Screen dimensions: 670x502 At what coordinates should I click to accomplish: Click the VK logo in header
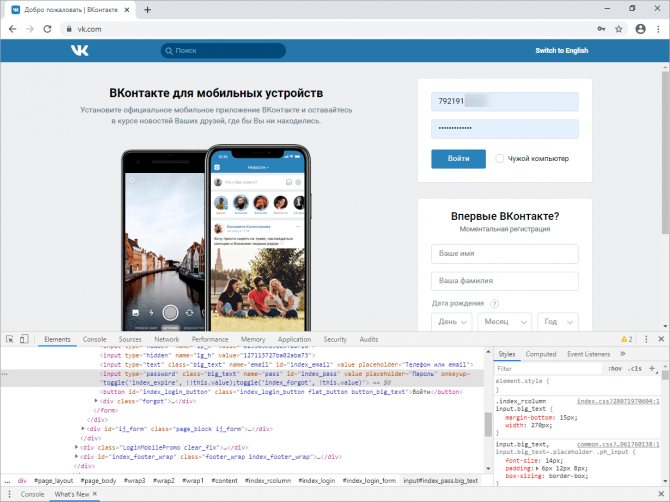79,50
